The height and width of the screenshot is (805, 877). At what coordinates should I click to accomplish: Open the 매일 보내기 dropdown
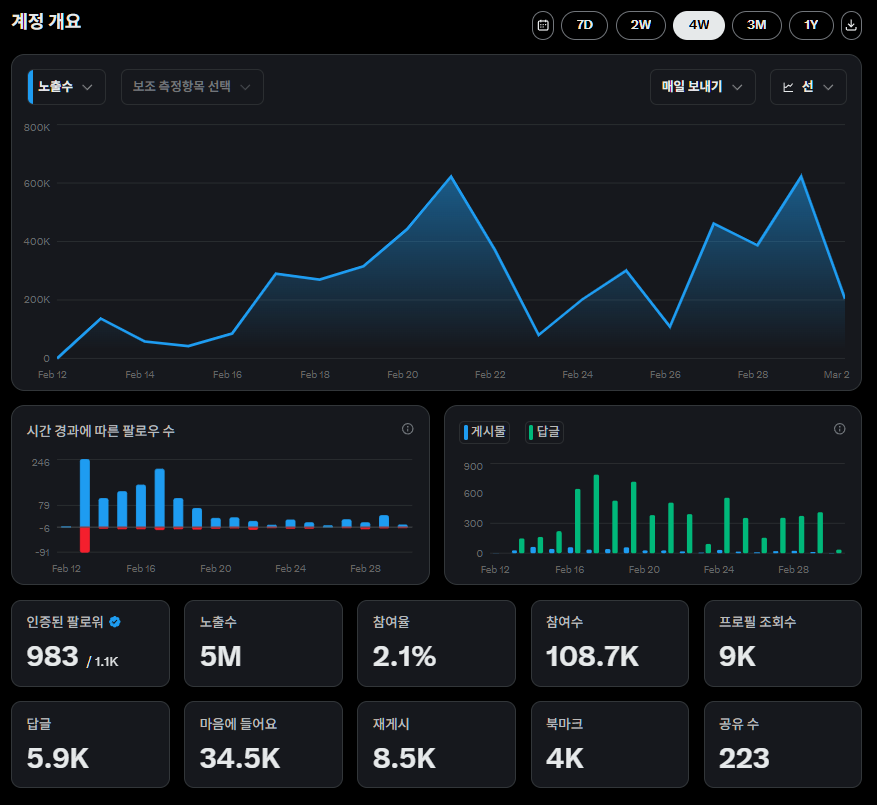[x=702, y=87]
